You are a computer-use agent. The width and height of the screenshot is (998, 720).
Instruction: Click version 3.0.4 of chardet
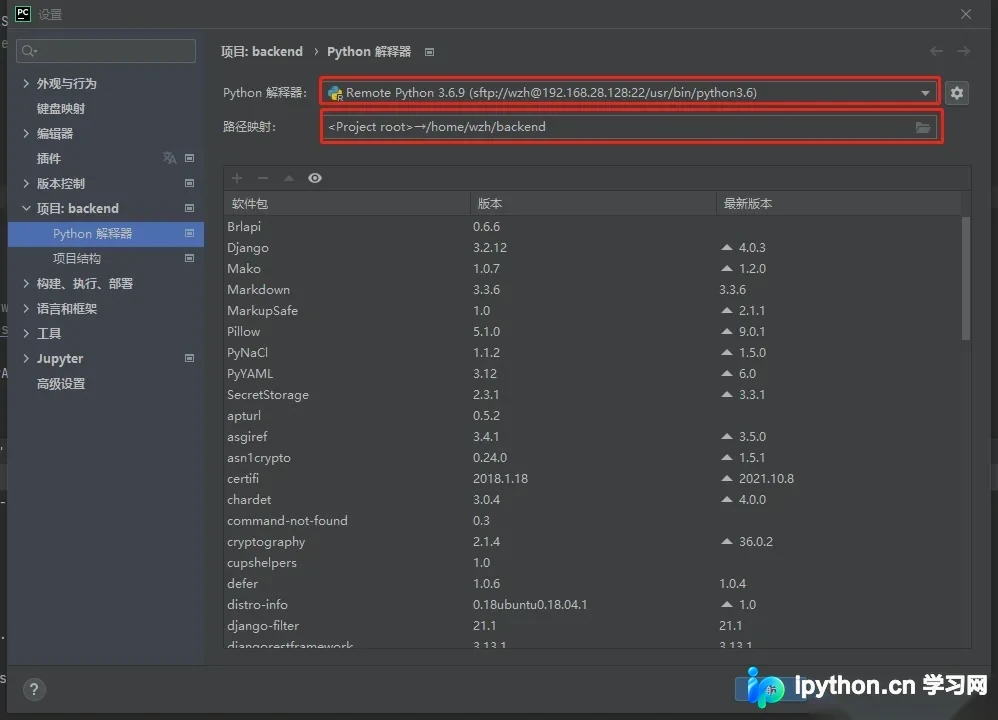point(486,500)
